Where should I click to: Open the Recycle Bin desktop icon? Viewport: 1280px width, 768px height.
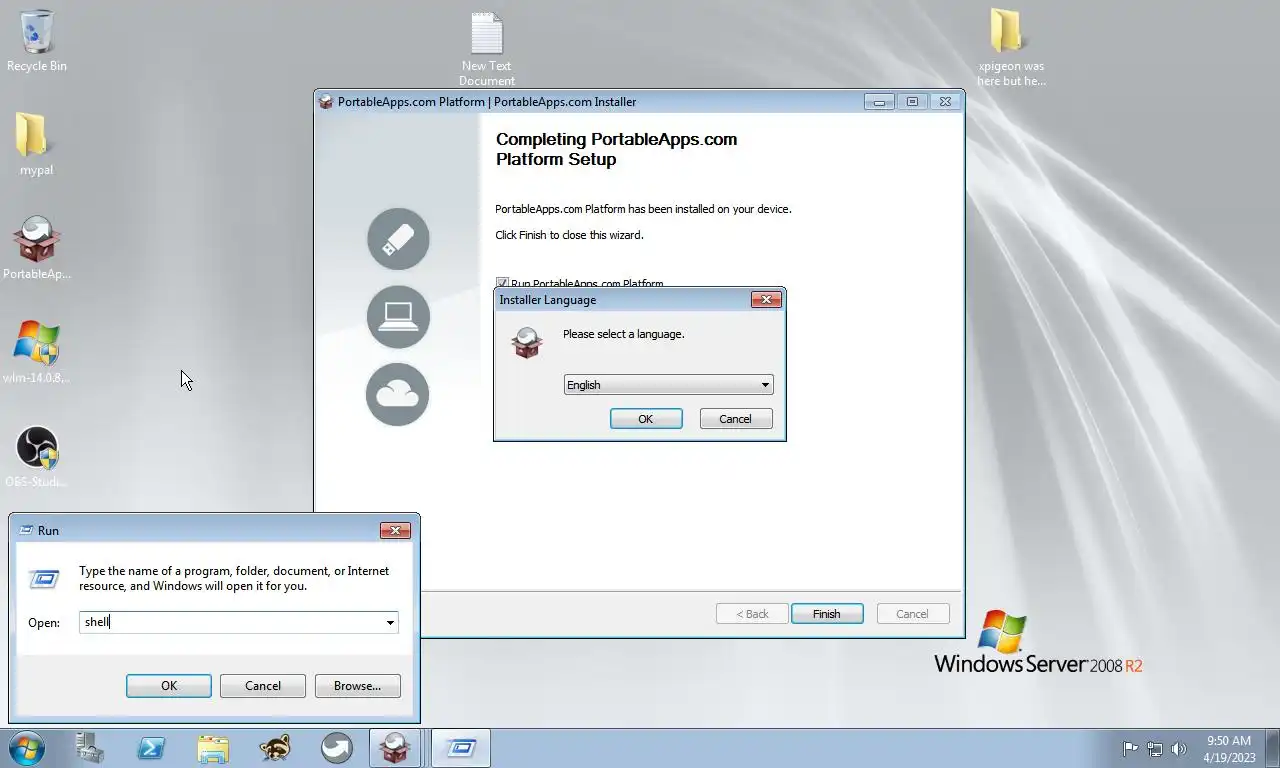coord(37,41)
